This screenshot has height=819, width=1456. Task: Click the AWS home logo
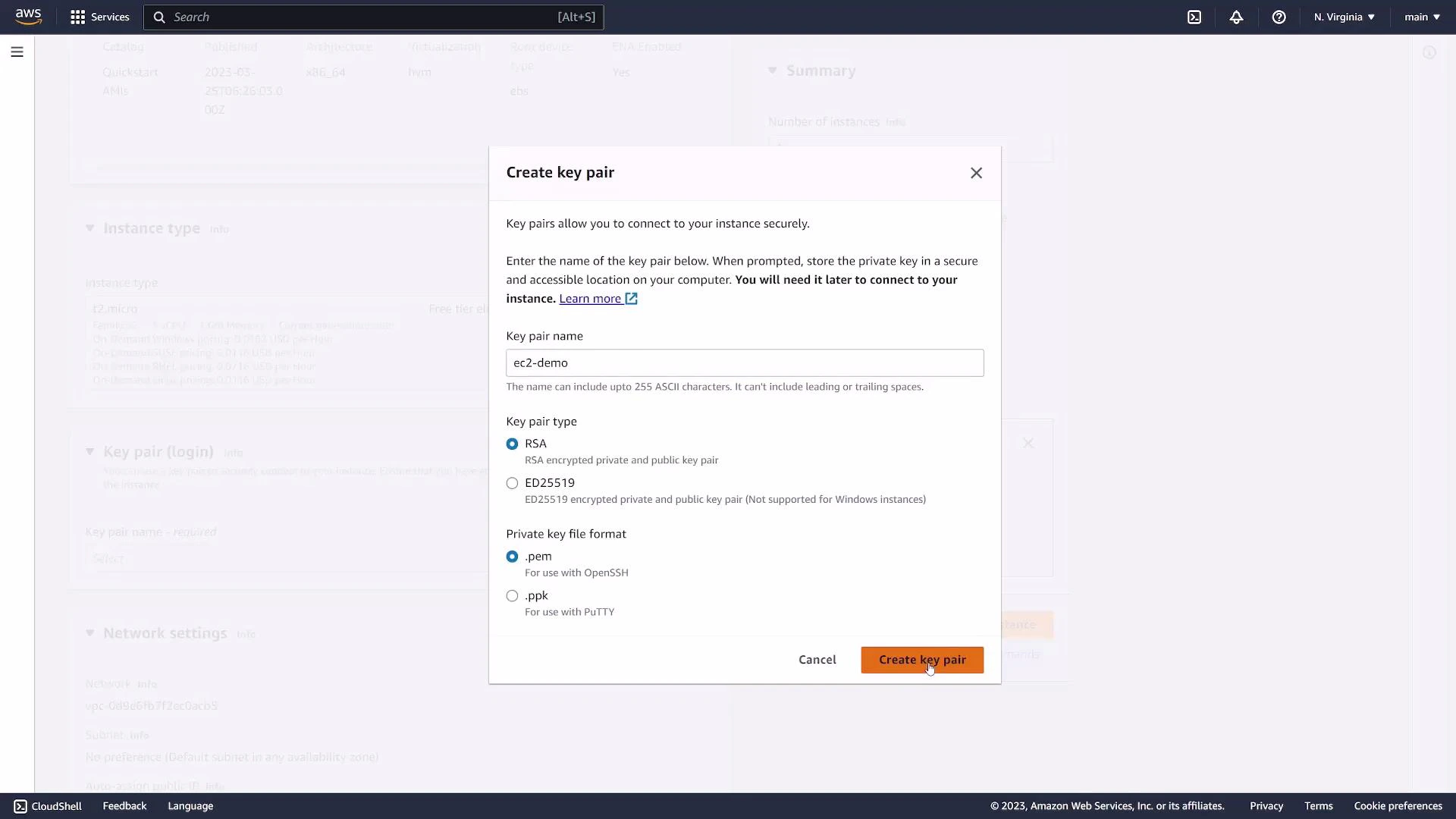[28, 16]
